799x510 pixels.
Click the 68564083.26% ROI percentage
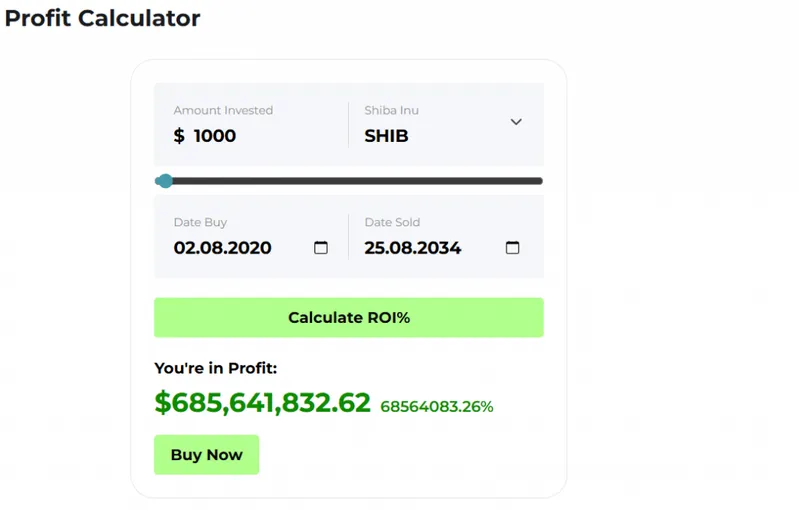437,407
